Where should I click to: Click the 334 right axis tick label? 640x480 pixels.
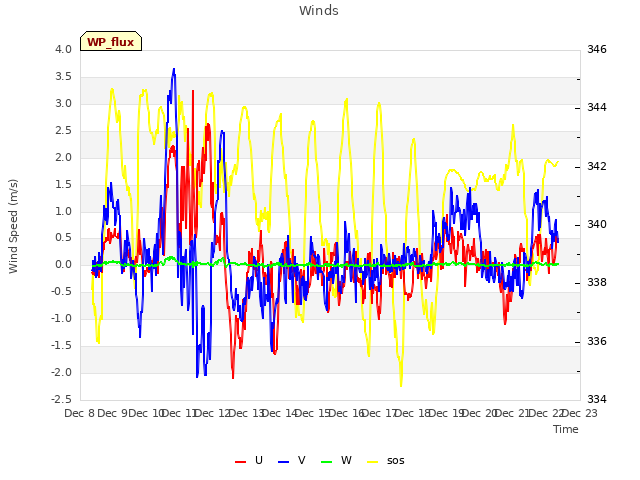click(x=597, y=399)
